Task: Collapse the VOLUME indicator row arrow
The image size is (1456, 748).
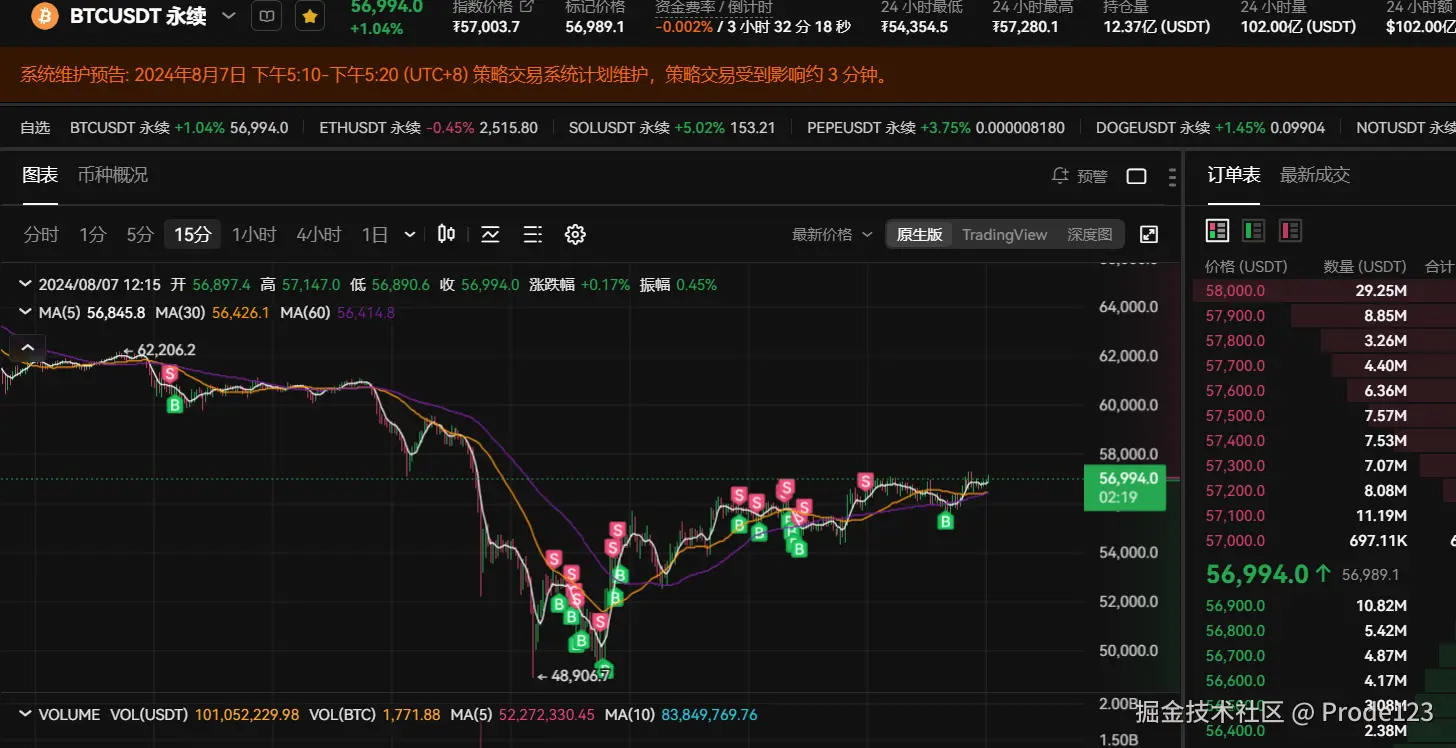Action: tap(26, 715)
